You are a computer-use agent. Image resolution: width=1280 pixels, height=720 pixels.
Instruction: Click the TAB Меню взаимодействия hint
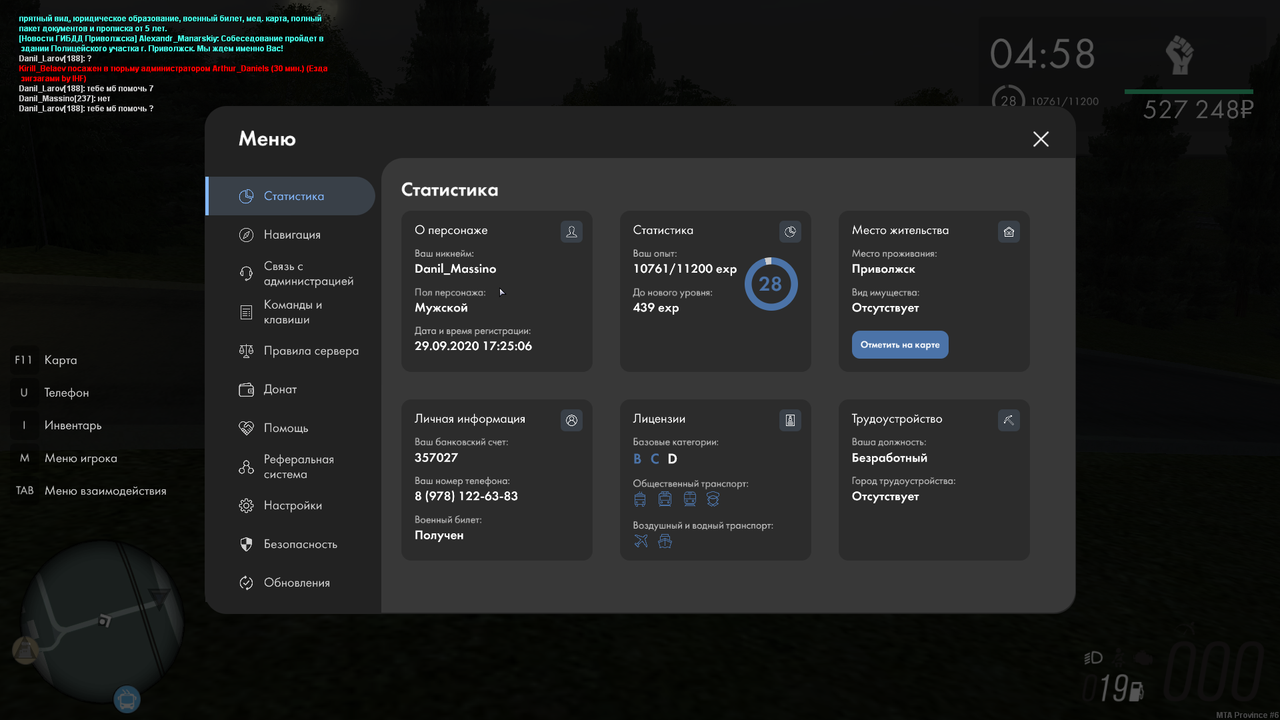(x=90, y=491)
